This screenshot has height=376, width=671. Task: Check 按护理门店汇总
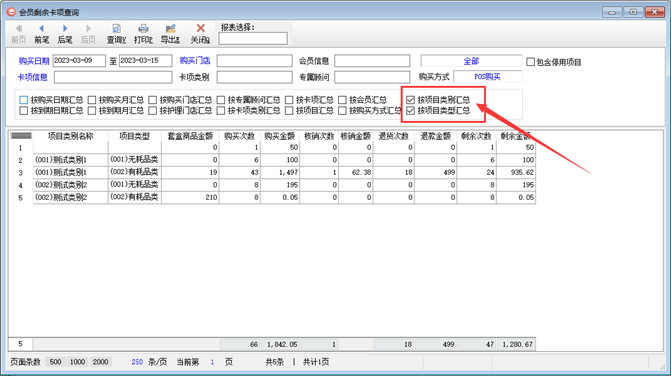[x=153, y=111]
